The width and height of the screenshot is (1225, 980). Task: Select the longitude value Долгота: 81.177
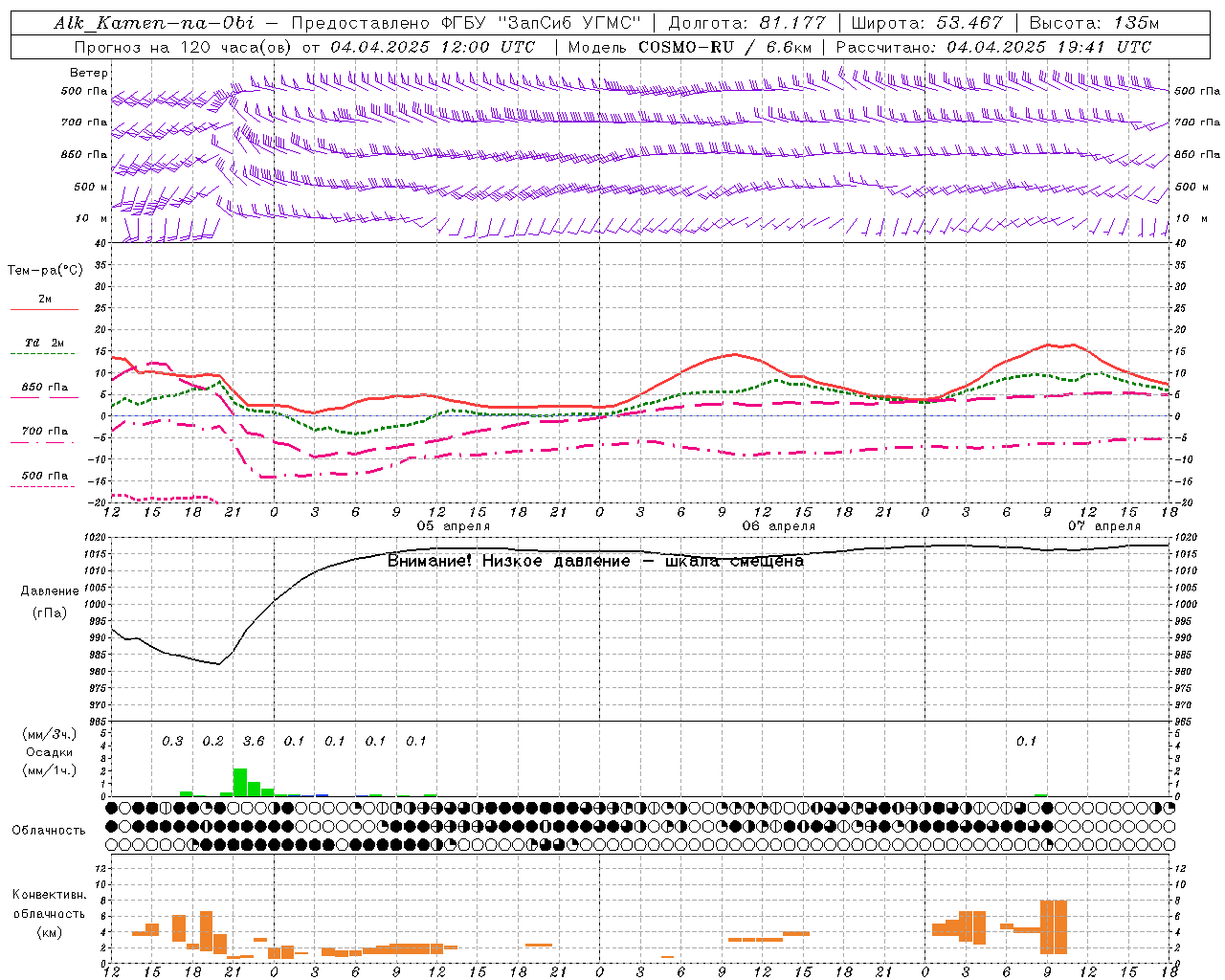click(x=746, y=23)
